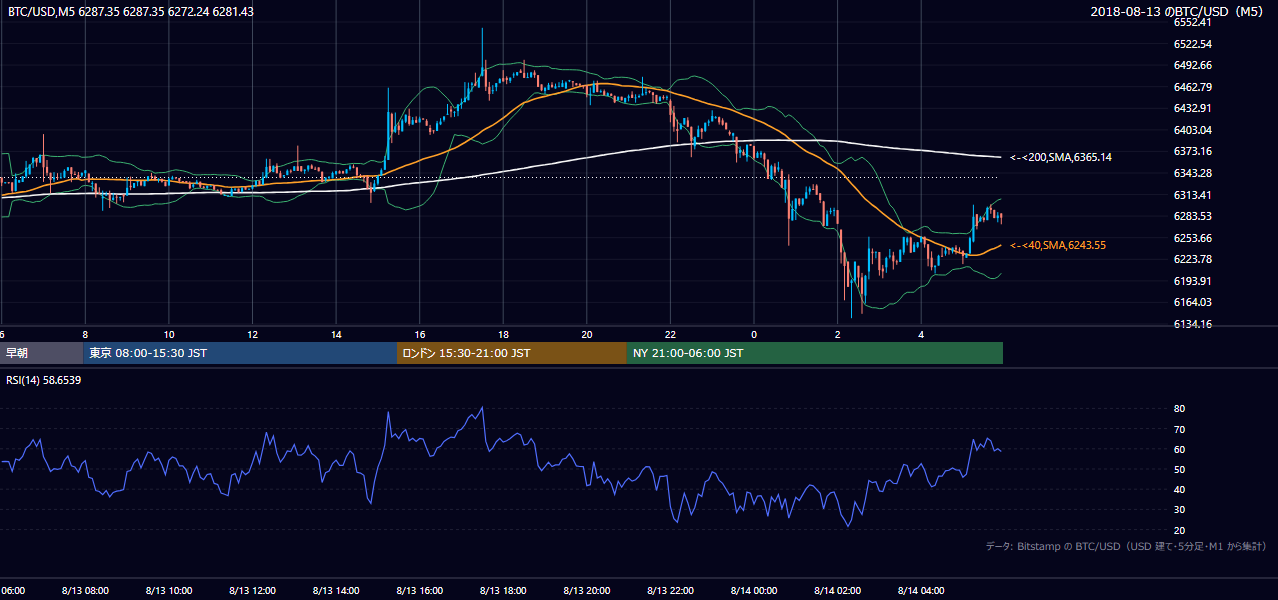The image size is (1278, 600).
Task: Click hour label 16 under the price chart
Action: click(420, 334)
